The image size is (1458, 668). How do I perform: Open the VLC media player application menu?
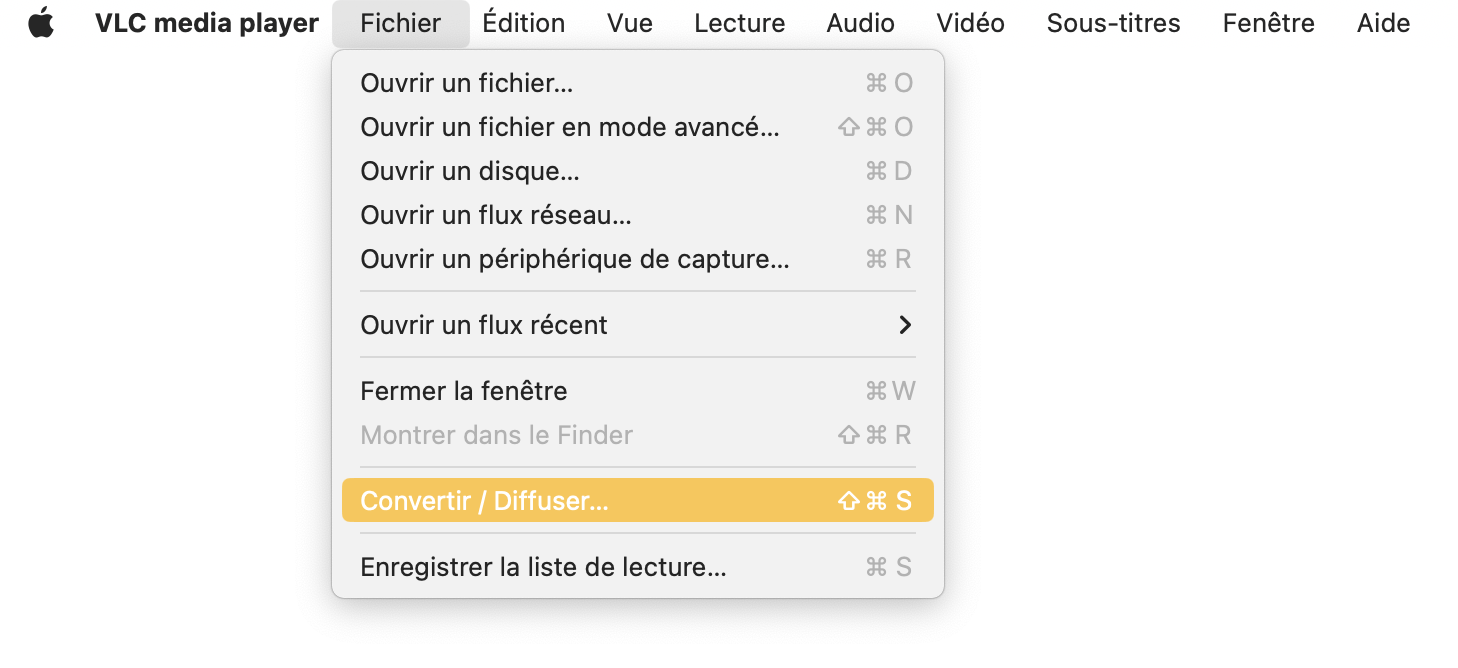[x=207, y=23]
